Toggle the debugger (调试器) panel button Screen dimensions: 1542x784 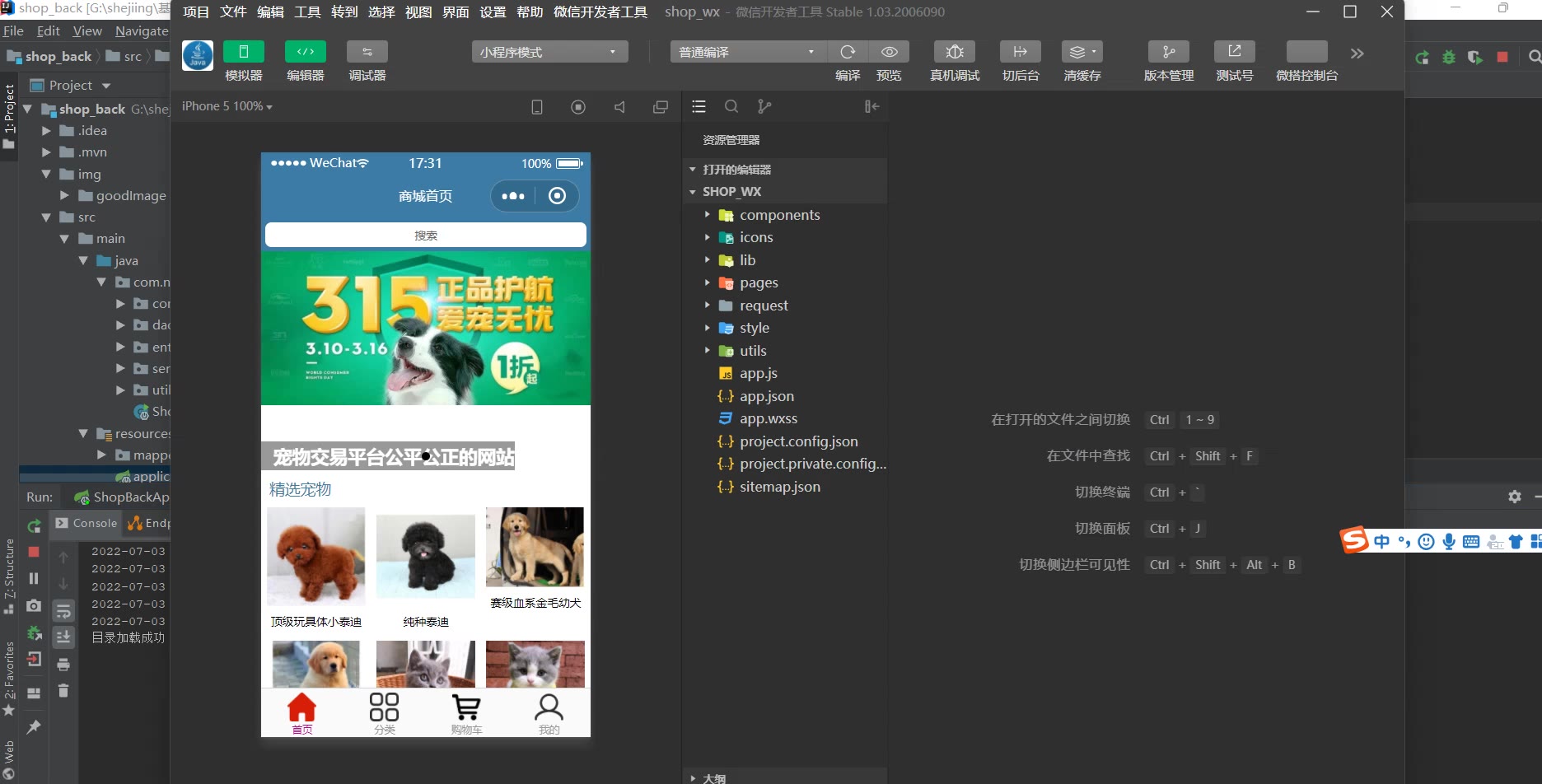367,52
